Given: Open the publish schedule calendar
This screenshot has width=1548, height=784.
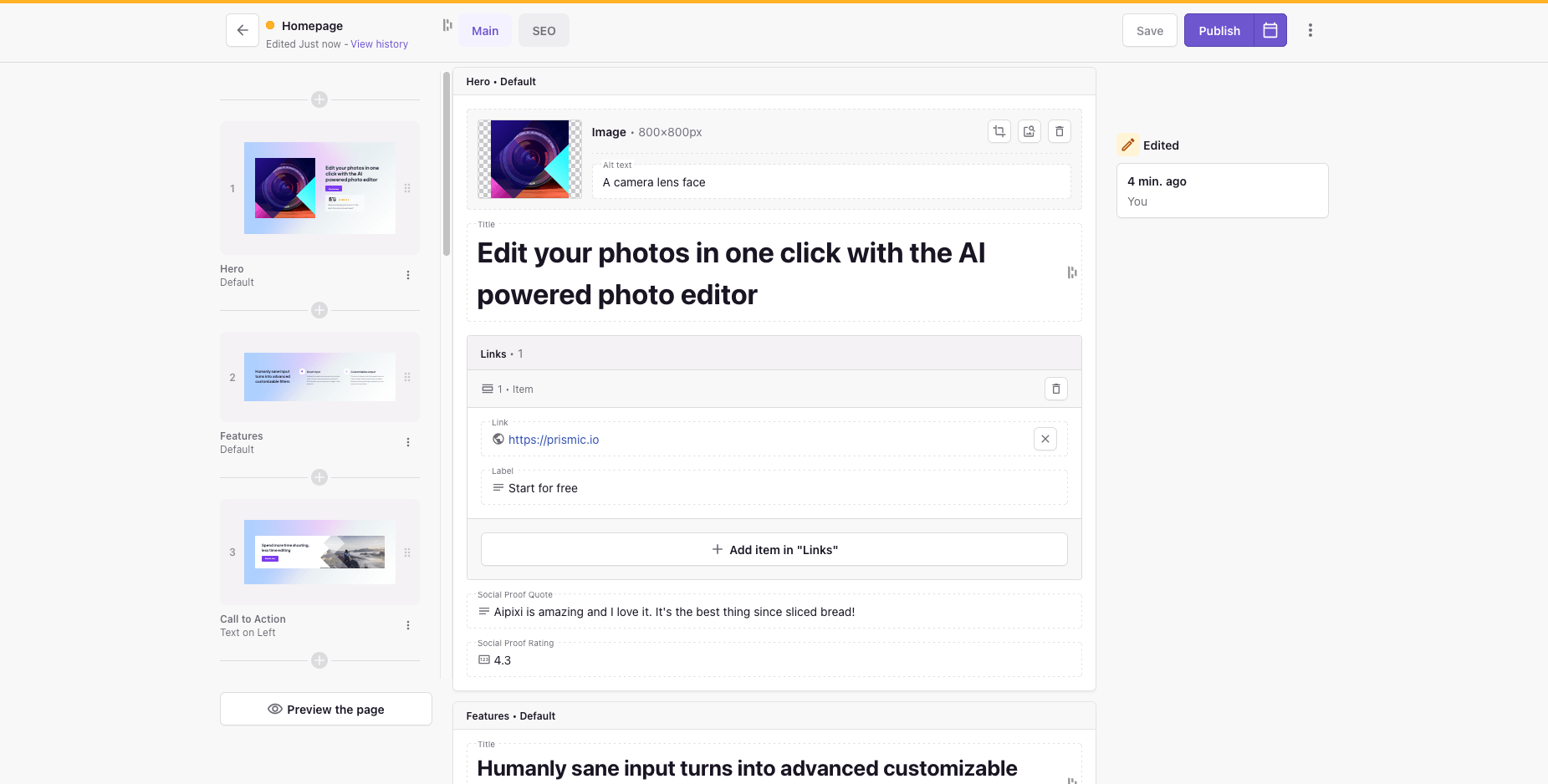Looking at the screenshot, I should tap(1270, 30).
